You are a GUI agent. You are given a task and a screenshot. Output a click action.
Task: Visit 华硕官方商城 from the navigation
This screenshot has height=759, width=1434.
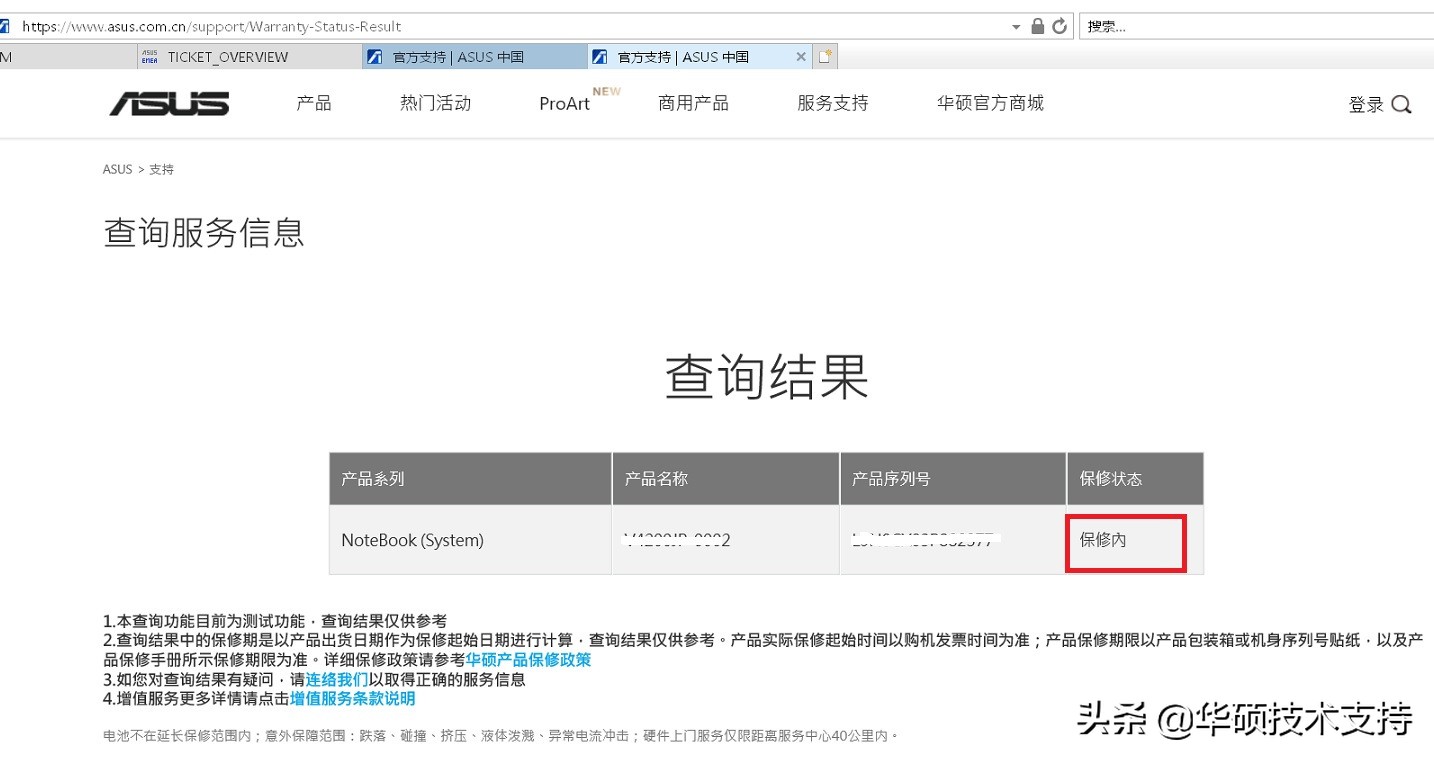pos(989,103)
